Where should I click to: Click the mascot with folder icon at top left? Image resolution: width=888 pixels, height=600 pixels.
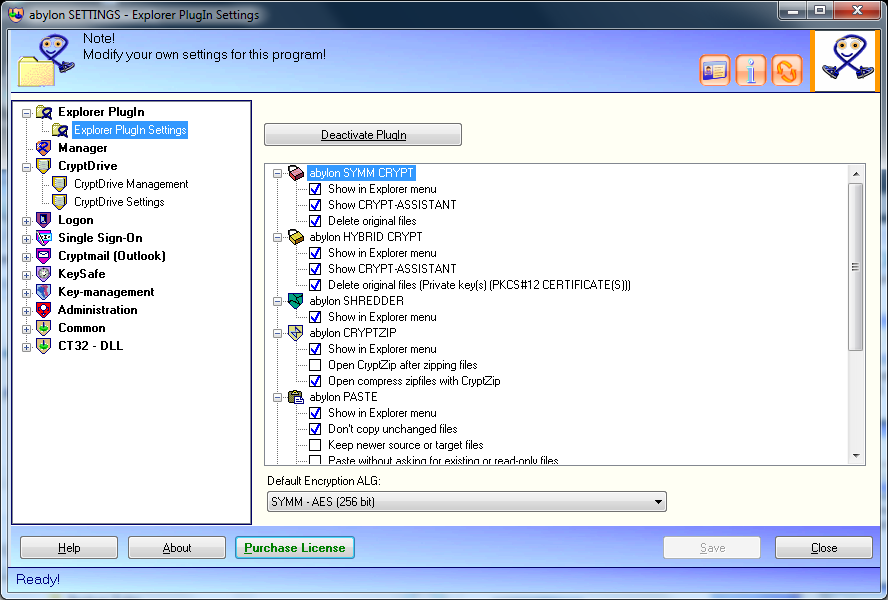[46, 60]
